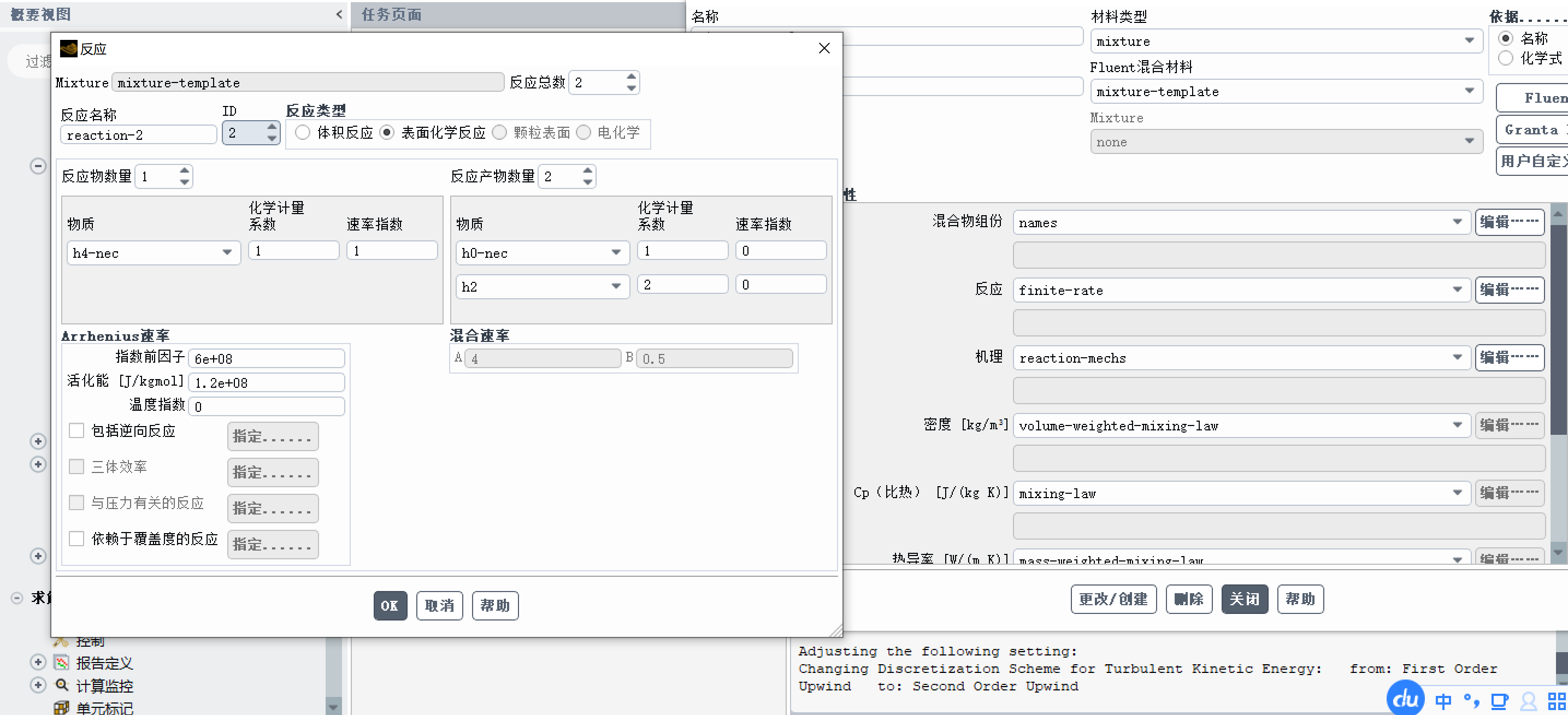Increase total reactions (反应总数) spinner up arrow

[x=631, y=77]
